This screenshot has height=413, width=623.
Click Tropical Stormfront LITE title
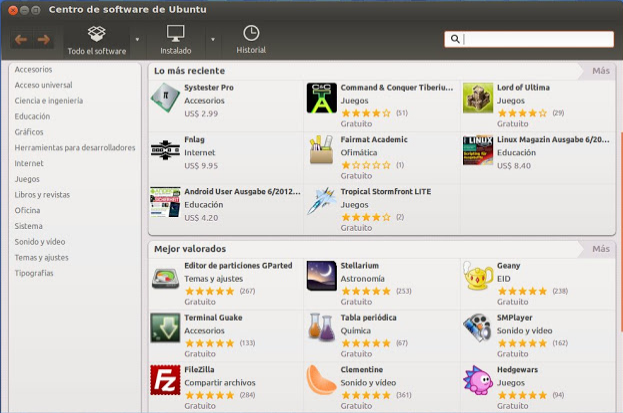386,192
